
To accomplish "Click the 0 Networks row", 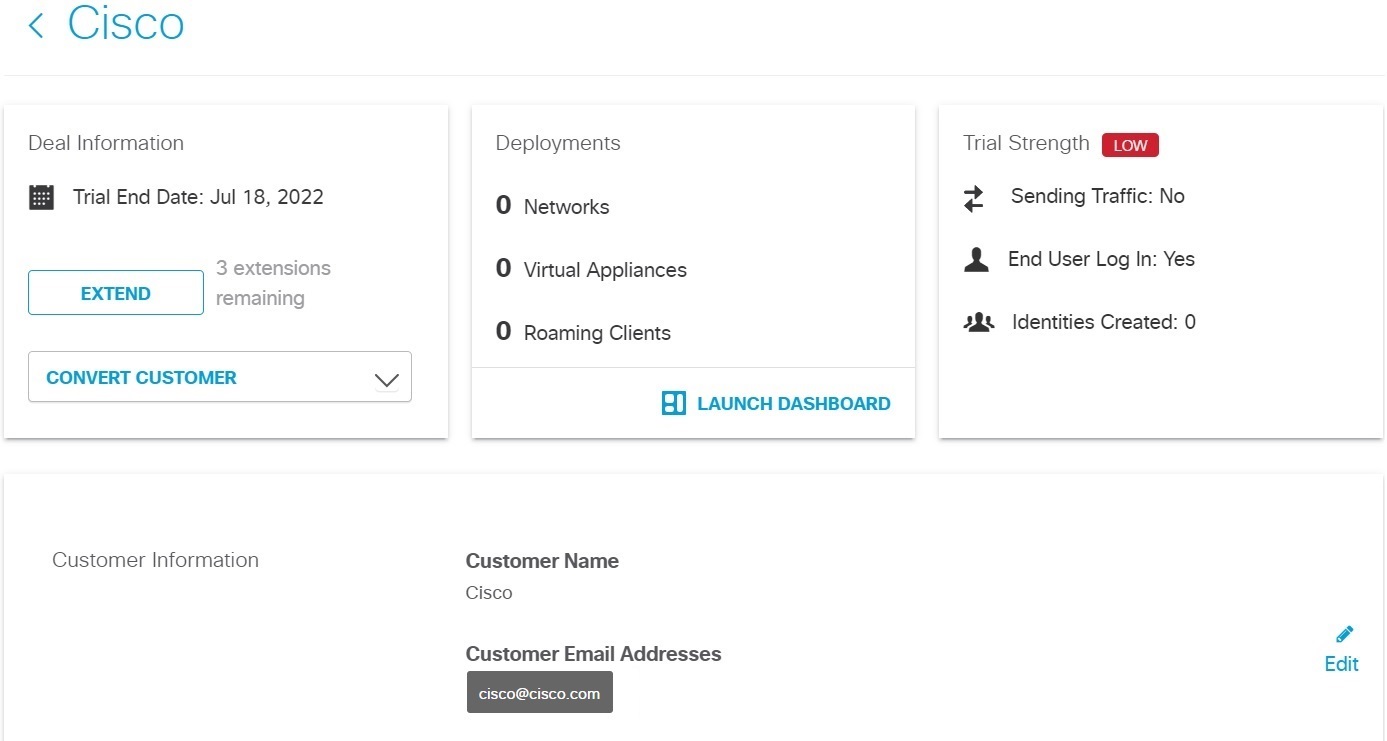I will pyautogui.click(x=553, y=206).
